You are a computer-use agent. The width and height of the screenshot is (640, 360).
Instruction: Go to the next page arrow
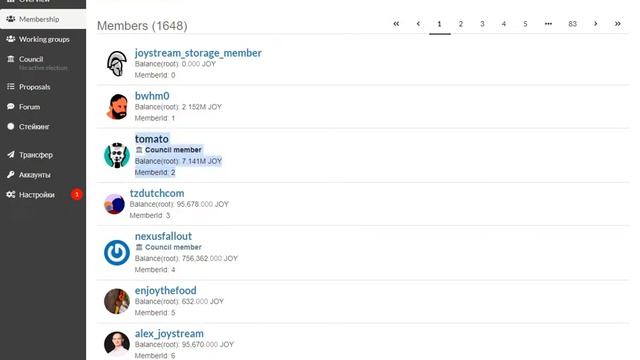coord(596,24)
